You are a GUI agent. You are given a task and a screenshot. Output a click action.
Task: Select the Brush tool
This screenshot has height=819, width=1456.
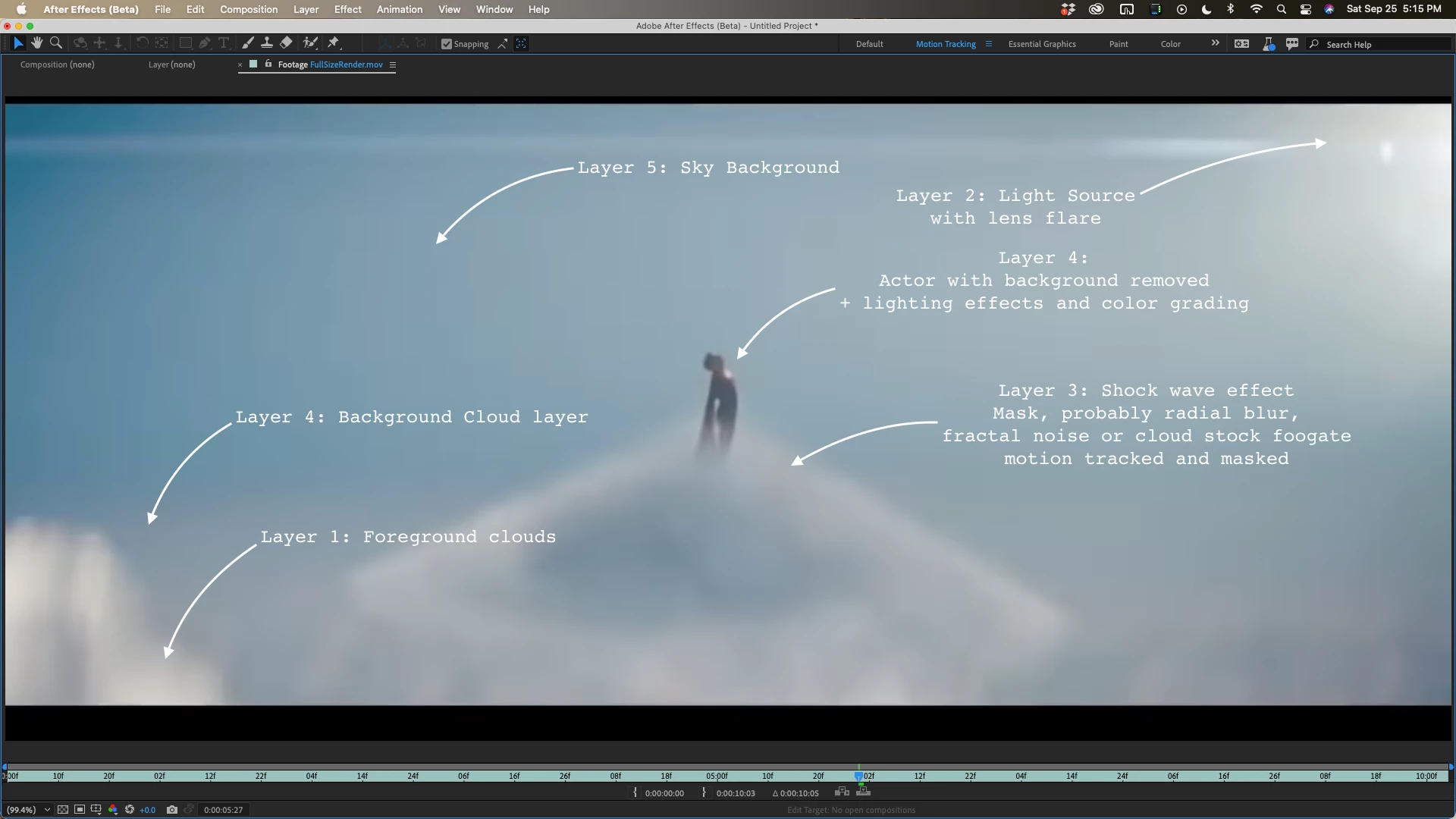click(247, 43)
